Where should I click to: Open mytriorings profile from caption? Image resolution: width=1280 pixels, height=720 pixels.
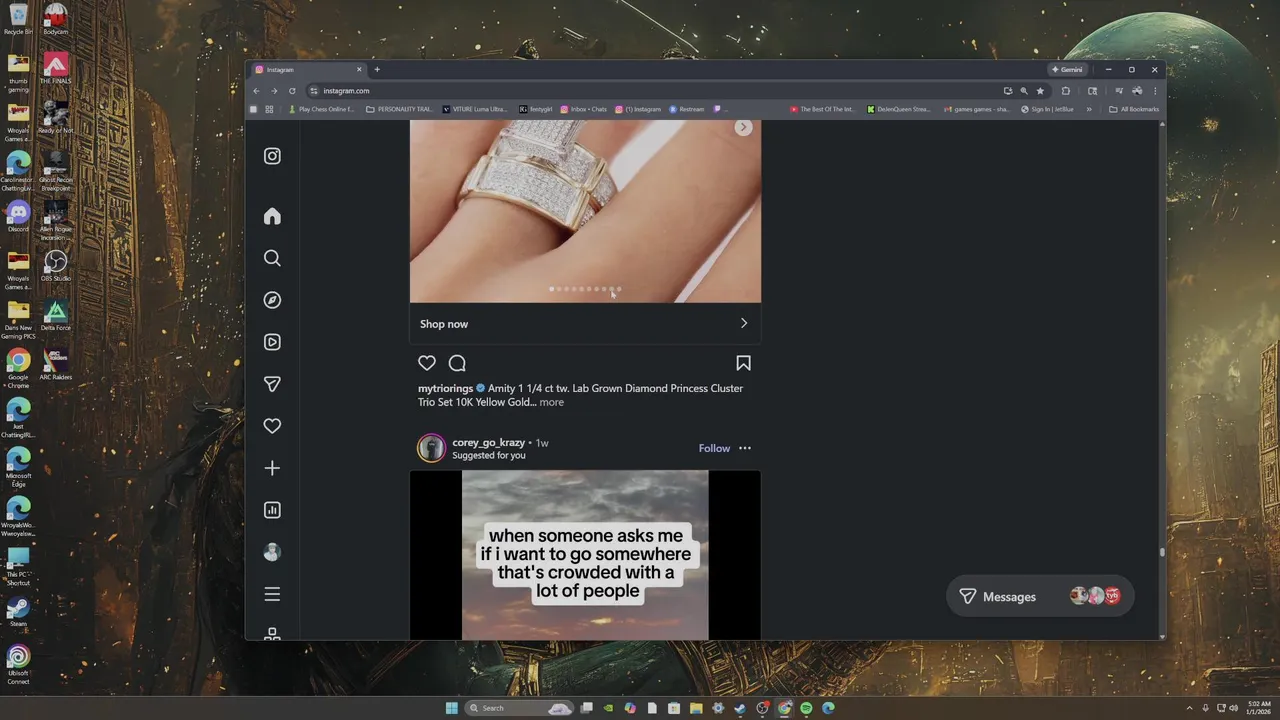(445, 388)
